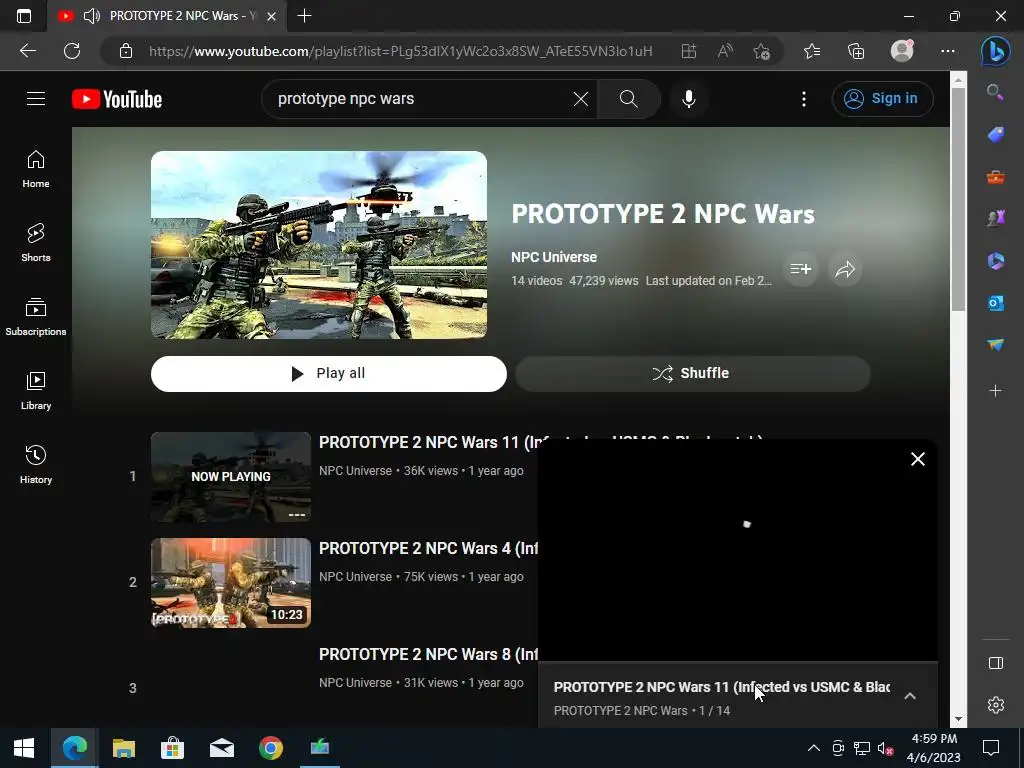Open PROTOTYPE 2 NPC Wars 8 title
The width and height of the screenshot is (1024, 768).
[428, 654]
